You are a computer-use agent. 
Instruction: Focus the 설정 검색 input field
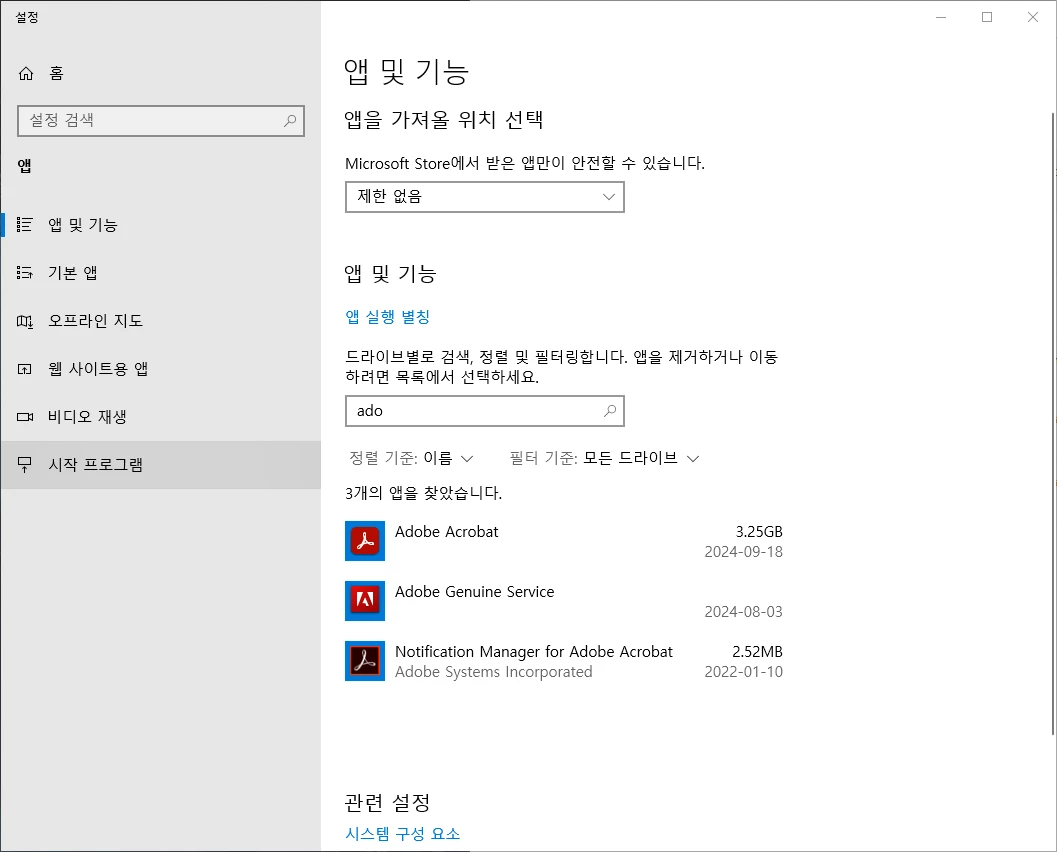coord(160,121)
